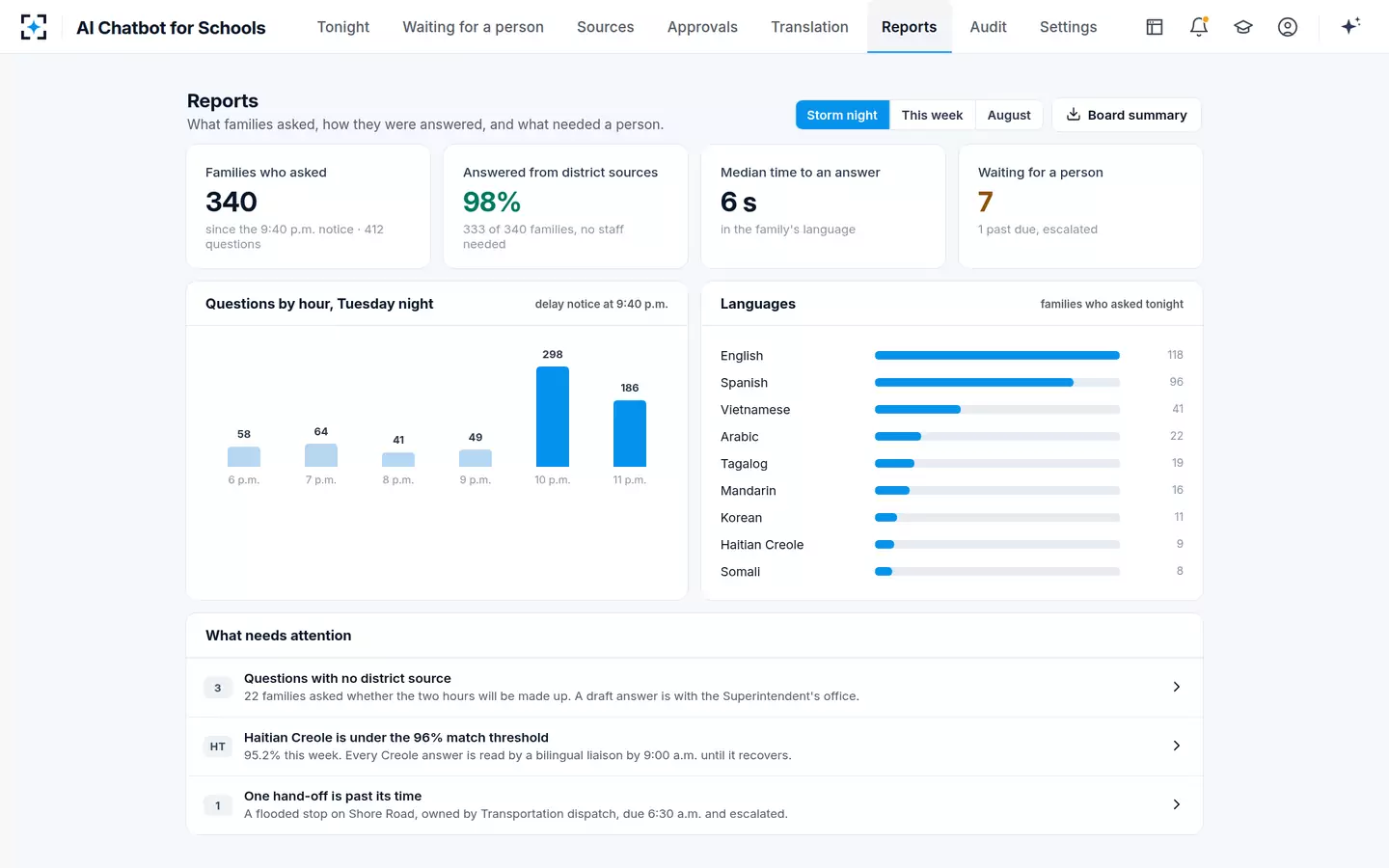This screenshot has height=868, width=1389.
Task: Click the AI Chatbot for Schools logo icon
Action: pyautogui.click(x=34, y=27)
